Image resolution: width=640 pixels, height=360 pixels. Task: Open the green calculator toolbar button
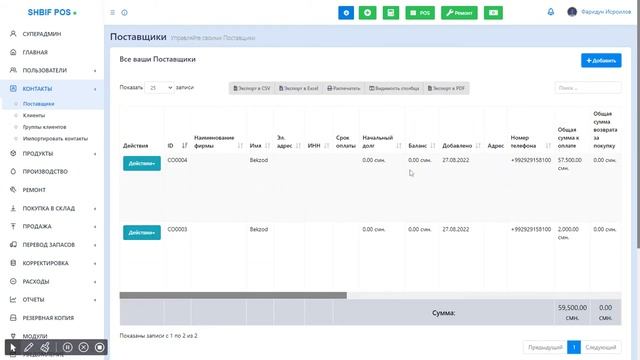(x=391, y=13)
